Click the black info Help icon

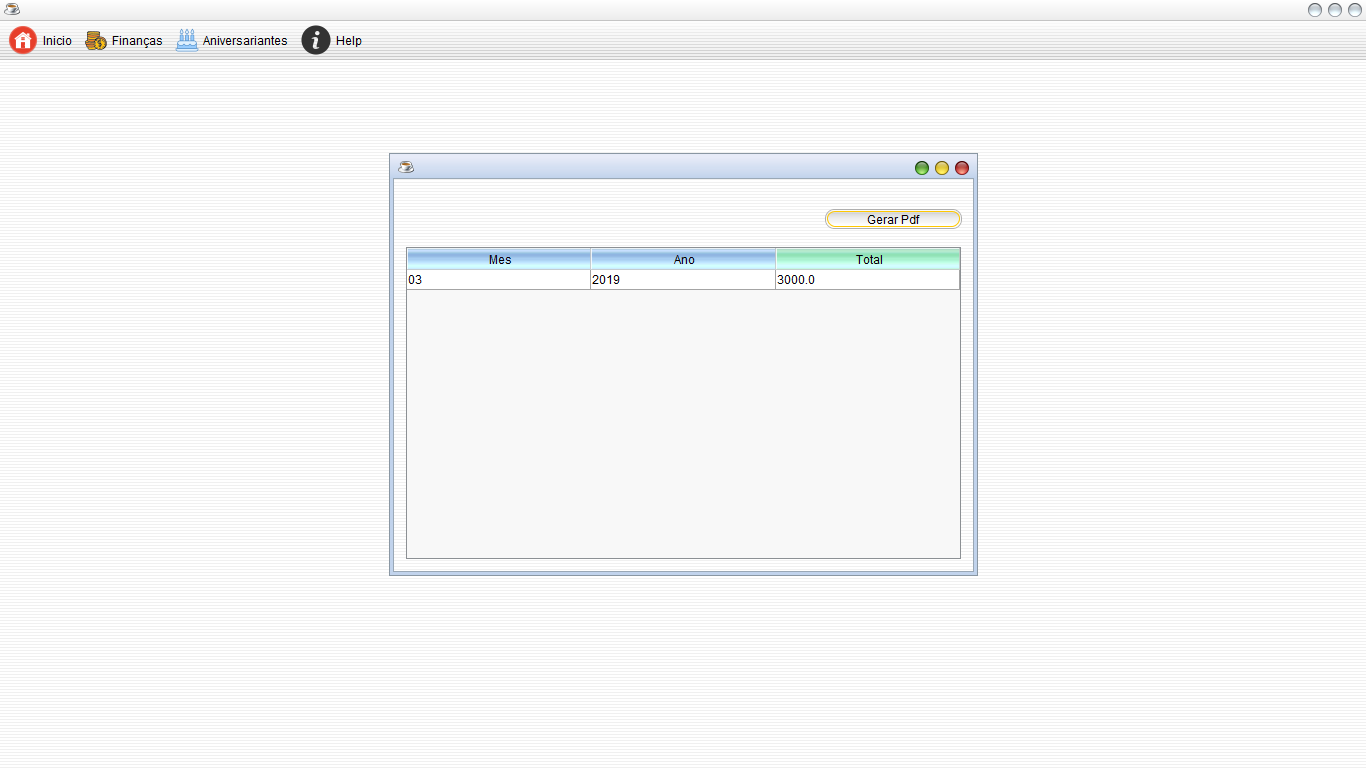coord(316,40)
